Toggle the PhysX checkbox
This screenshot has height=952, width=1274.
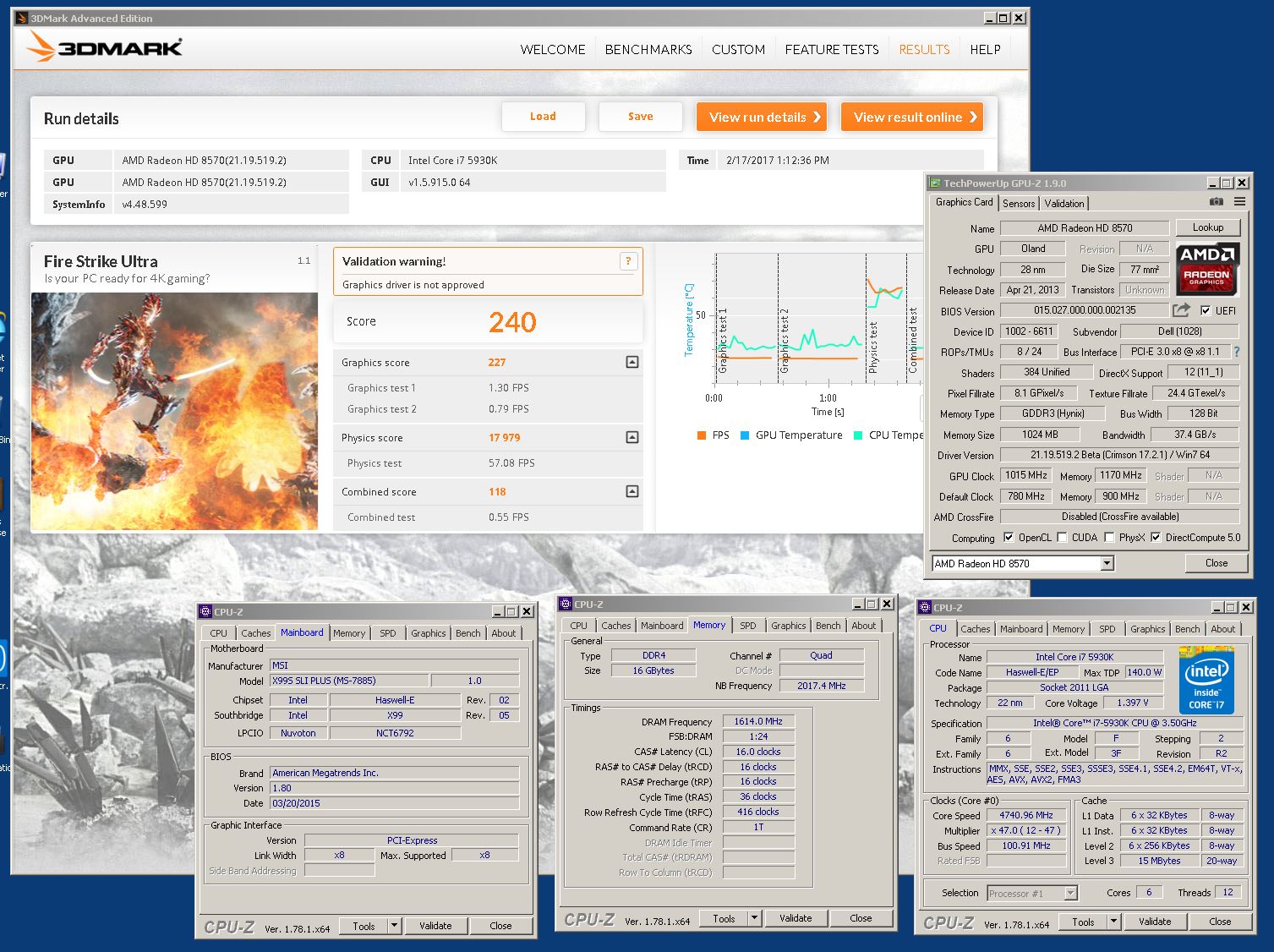[1109, 537]
